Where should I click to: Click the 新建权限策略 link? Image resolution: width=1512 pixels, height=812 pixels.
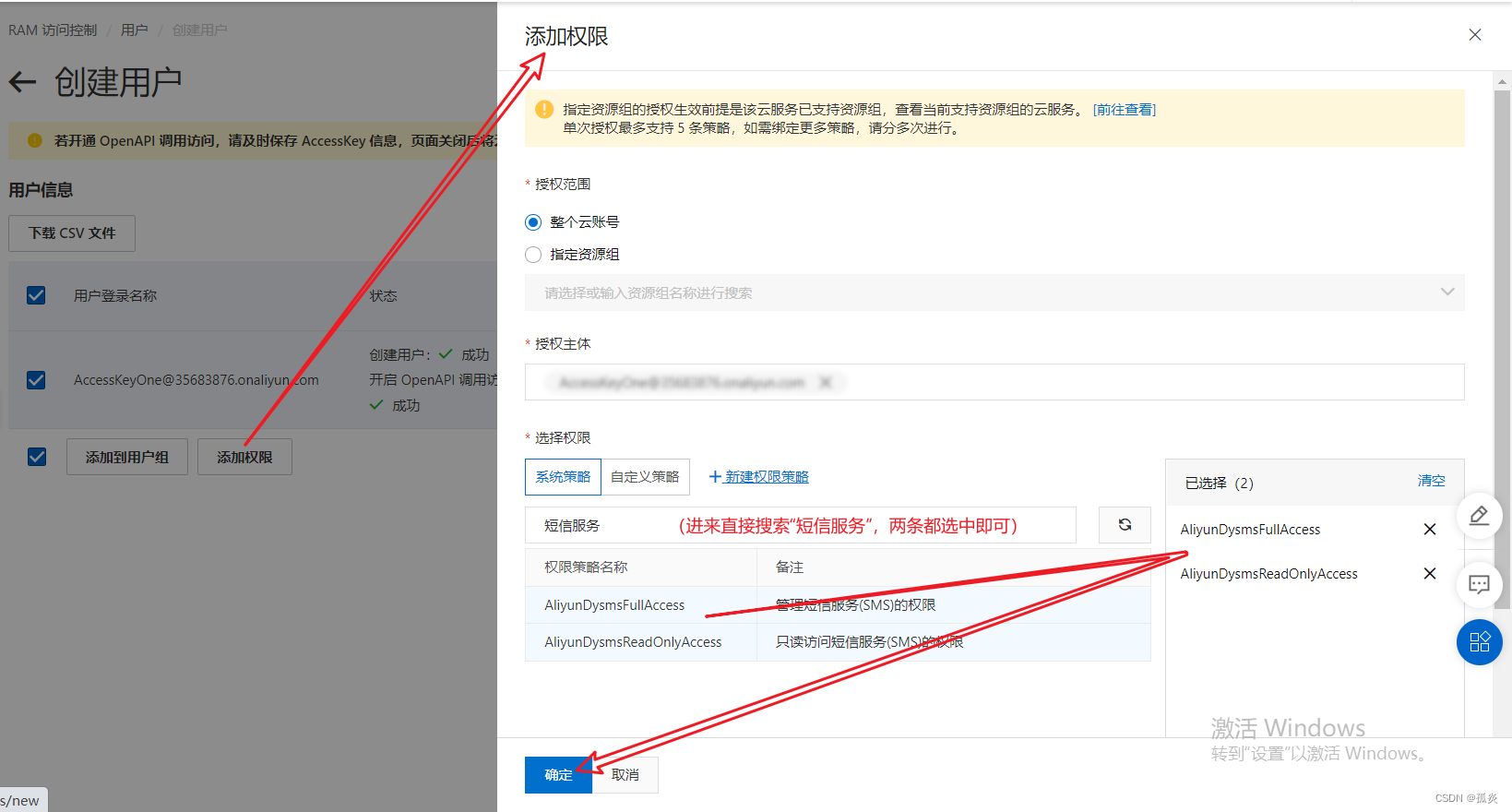tap(767, 477)
